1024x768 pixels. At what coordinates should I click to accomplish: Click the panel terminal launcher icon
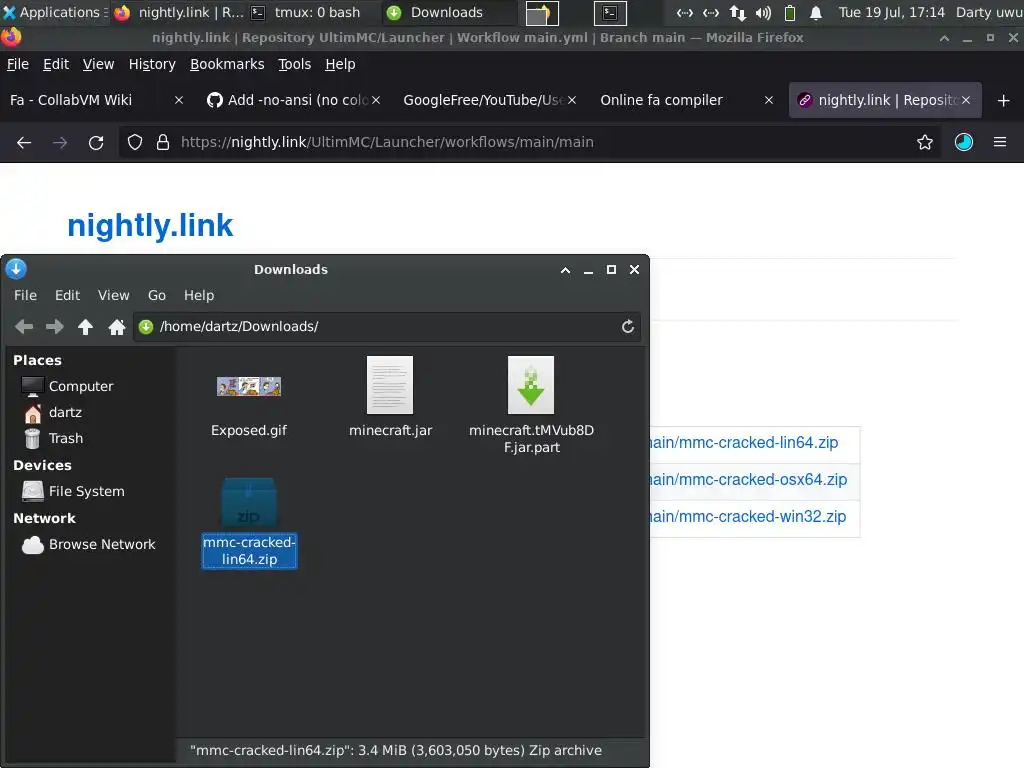tap(610, 12)
